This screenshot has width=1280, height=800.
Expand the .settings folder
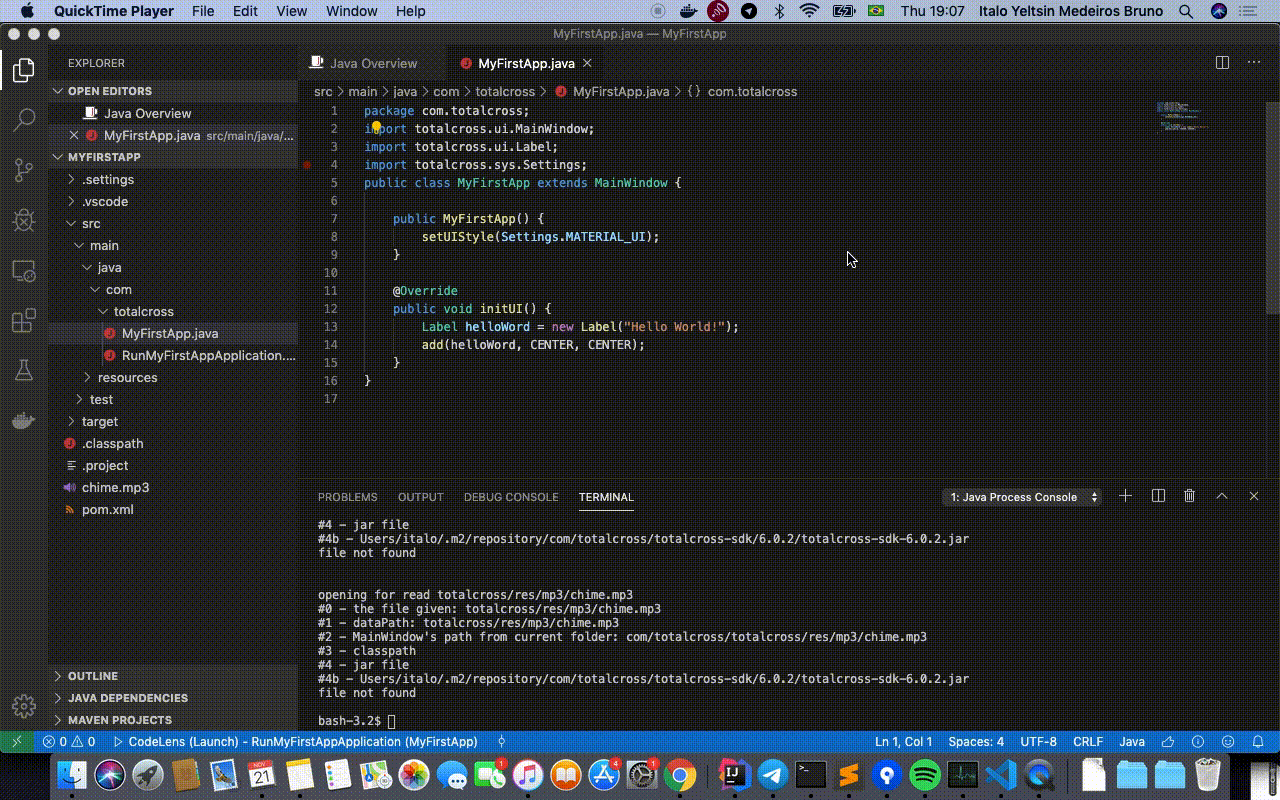[174, 179]
